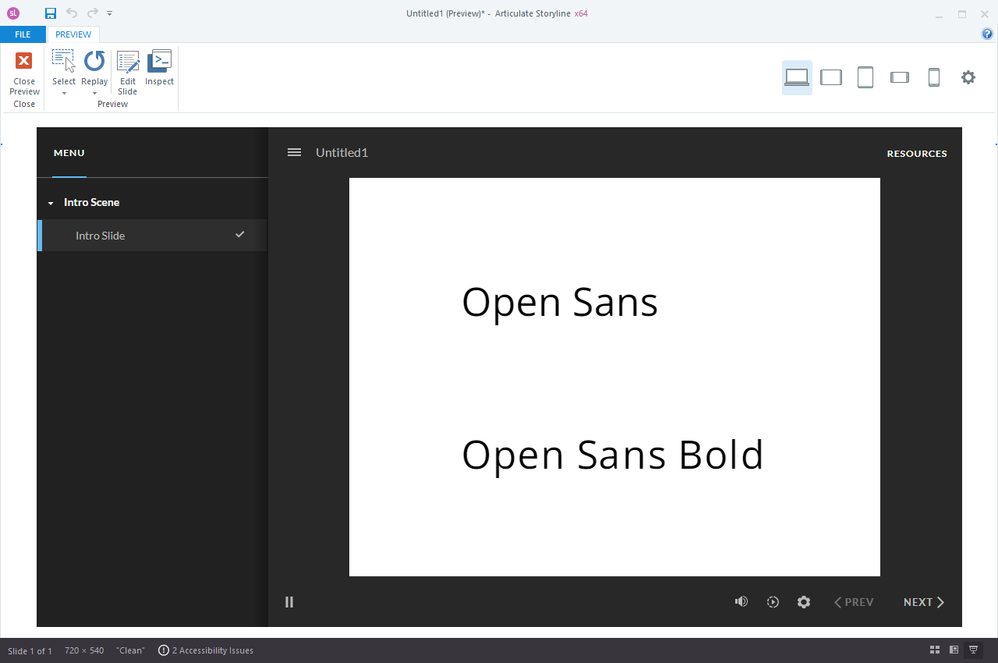Image resolution: width=998 pixels, height=663 pixels.
Task: Launch the Inspect tool
Action: (x=159, y=67)
